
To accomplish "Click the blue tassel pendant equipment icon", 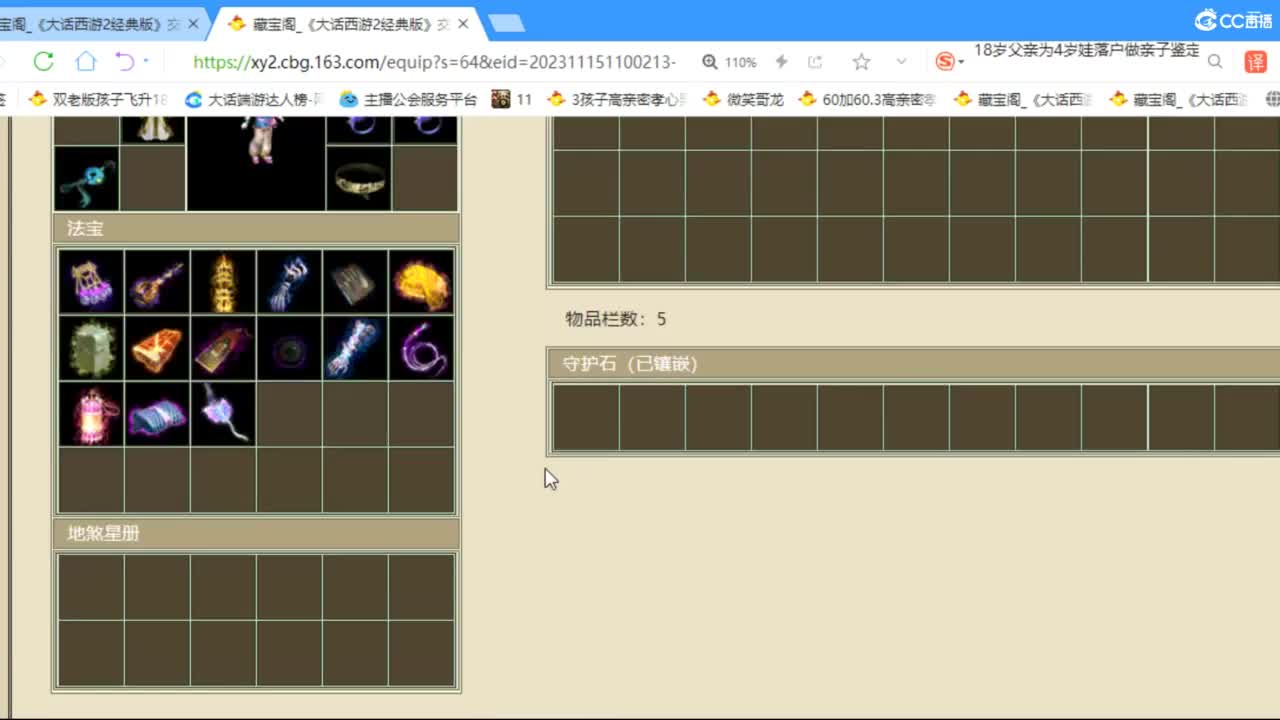I will point(87,178).
